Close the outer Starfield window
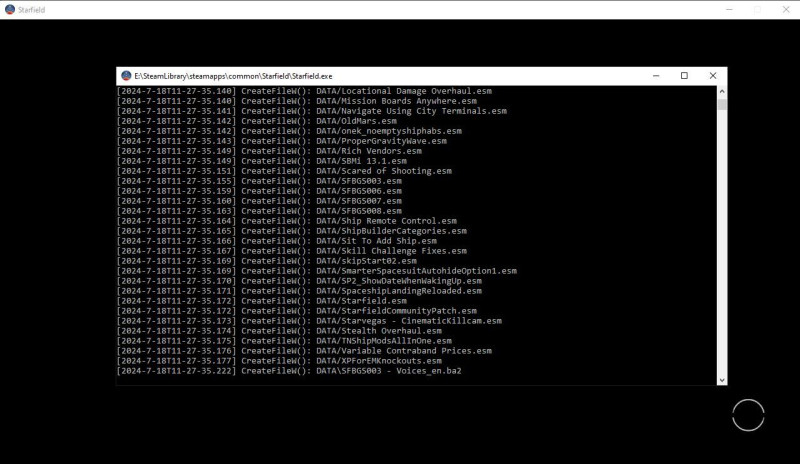 (x=786, y=9)
